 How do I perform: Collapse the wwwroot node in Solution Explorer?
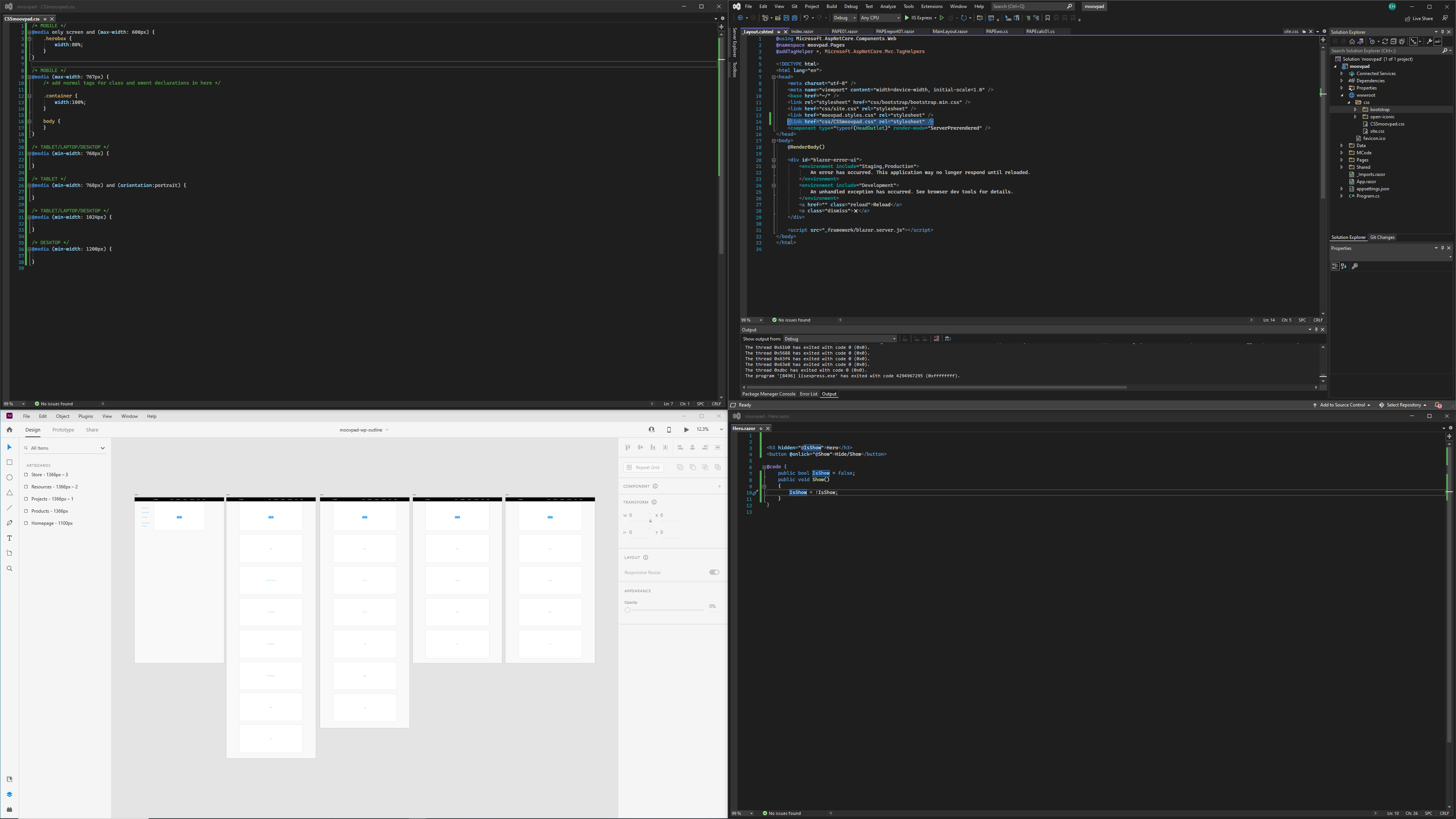click(1342, 95)
